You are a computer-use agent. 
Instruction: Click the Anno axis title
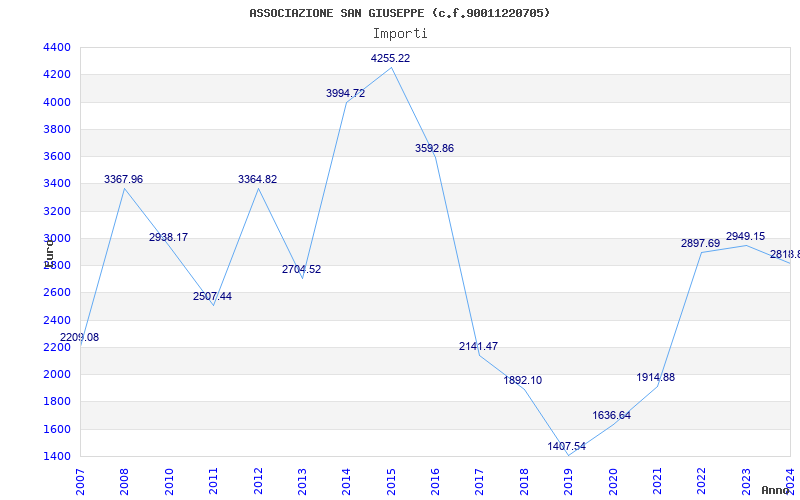774,490
